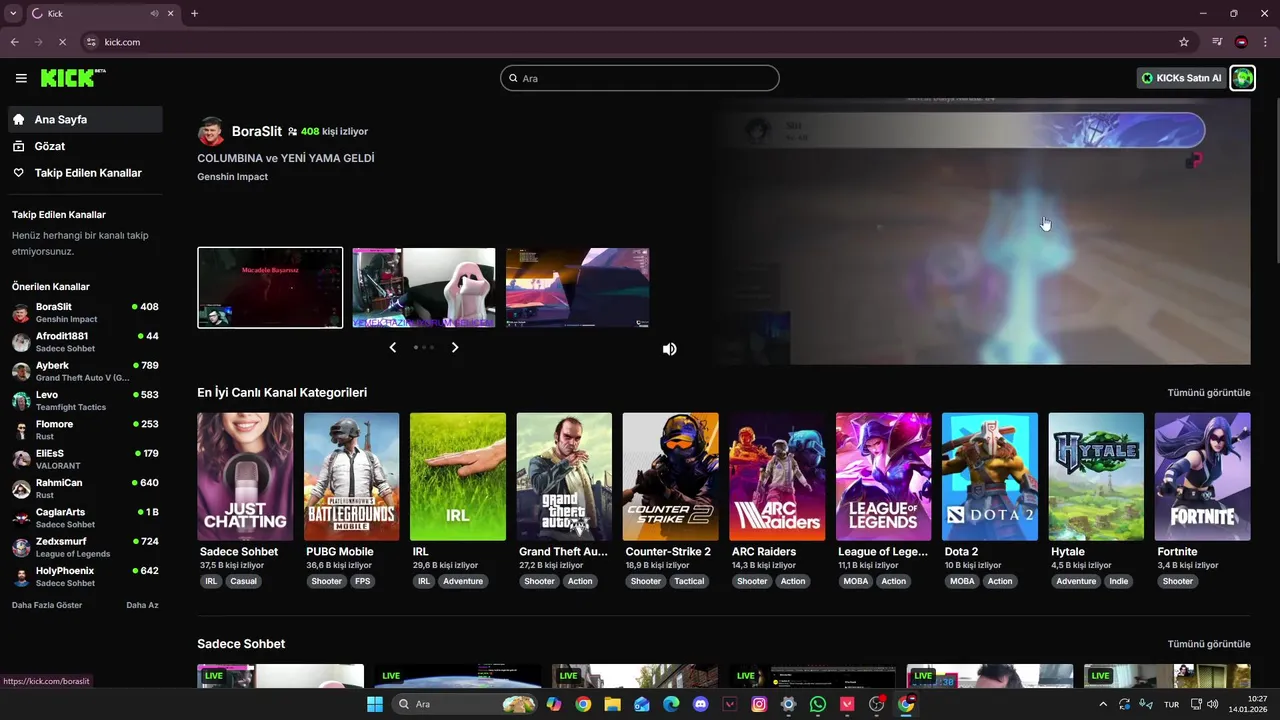Click the Indie tag under Hytale
Viewport: 1280px width, 720px height.
pos(1119,581)
